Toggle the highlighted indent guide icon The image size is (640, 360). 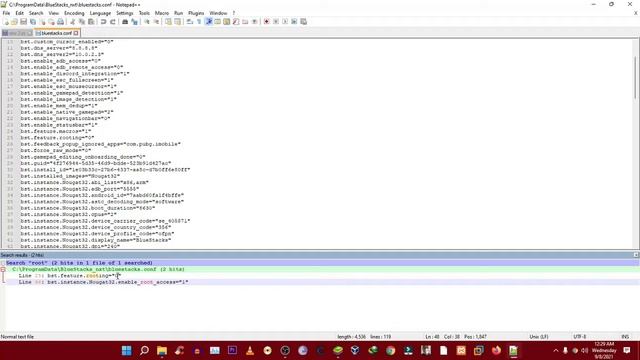[x=209, y=22]
